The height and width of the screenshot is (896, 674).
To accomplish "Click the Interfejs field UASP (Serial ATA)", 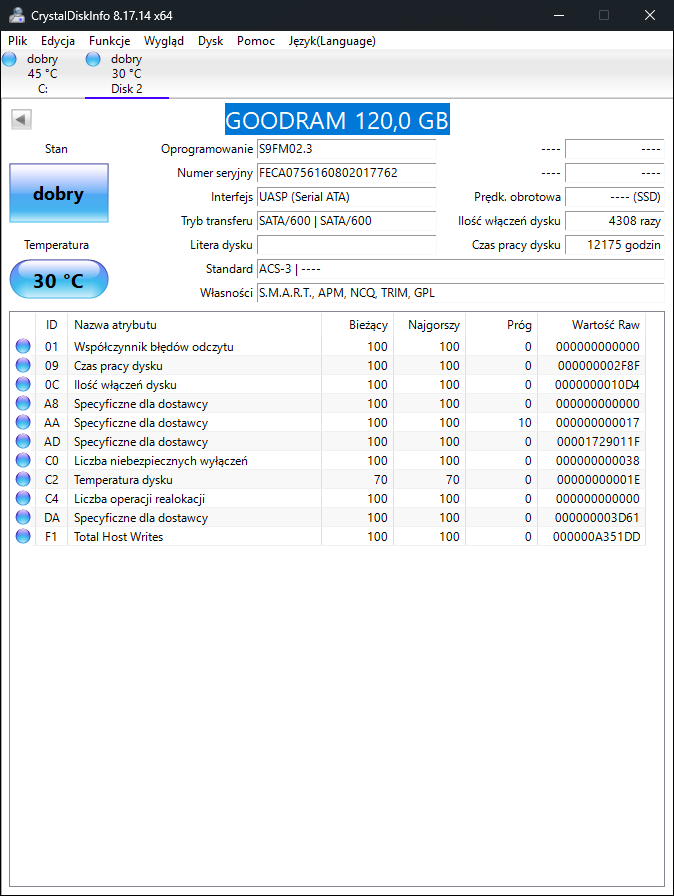I will click(x=347, y=197).
